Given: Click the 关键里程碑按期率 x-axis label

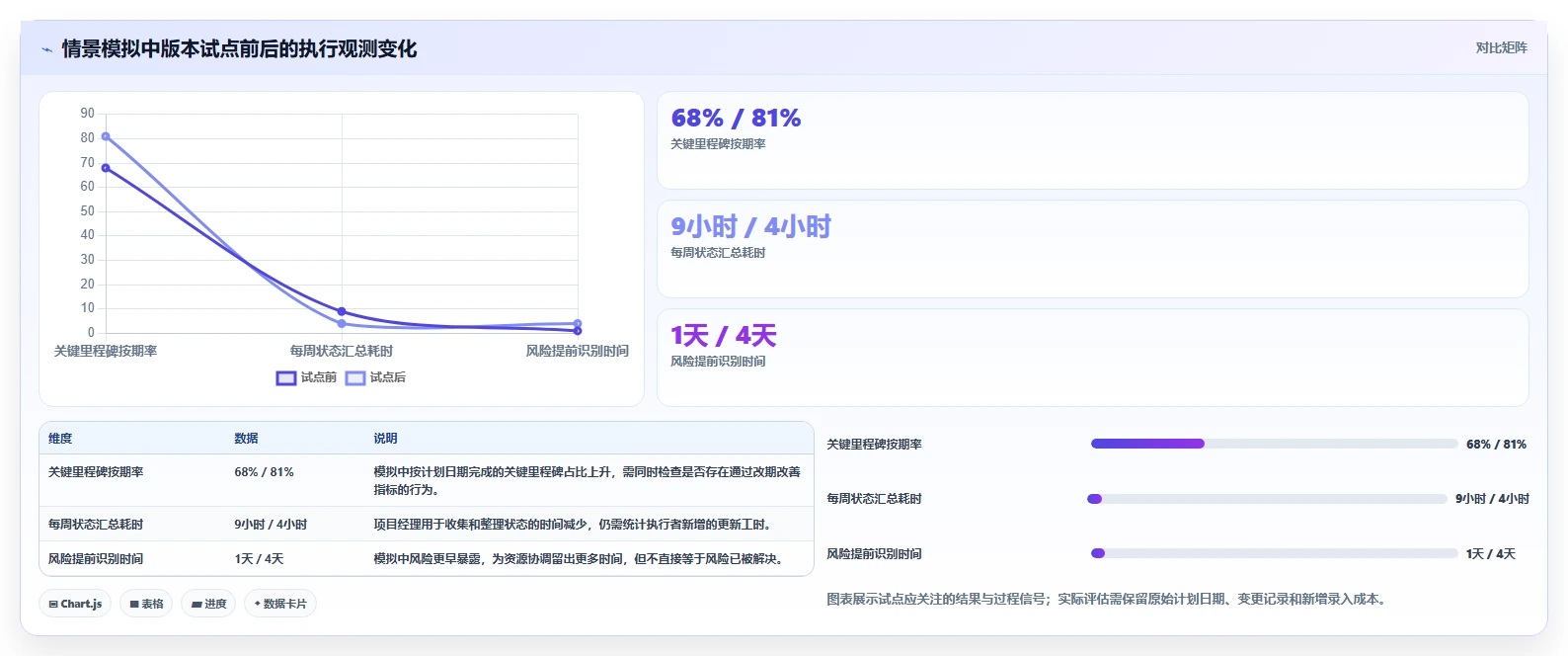Looking at the screenshot, I should [106, 351].
